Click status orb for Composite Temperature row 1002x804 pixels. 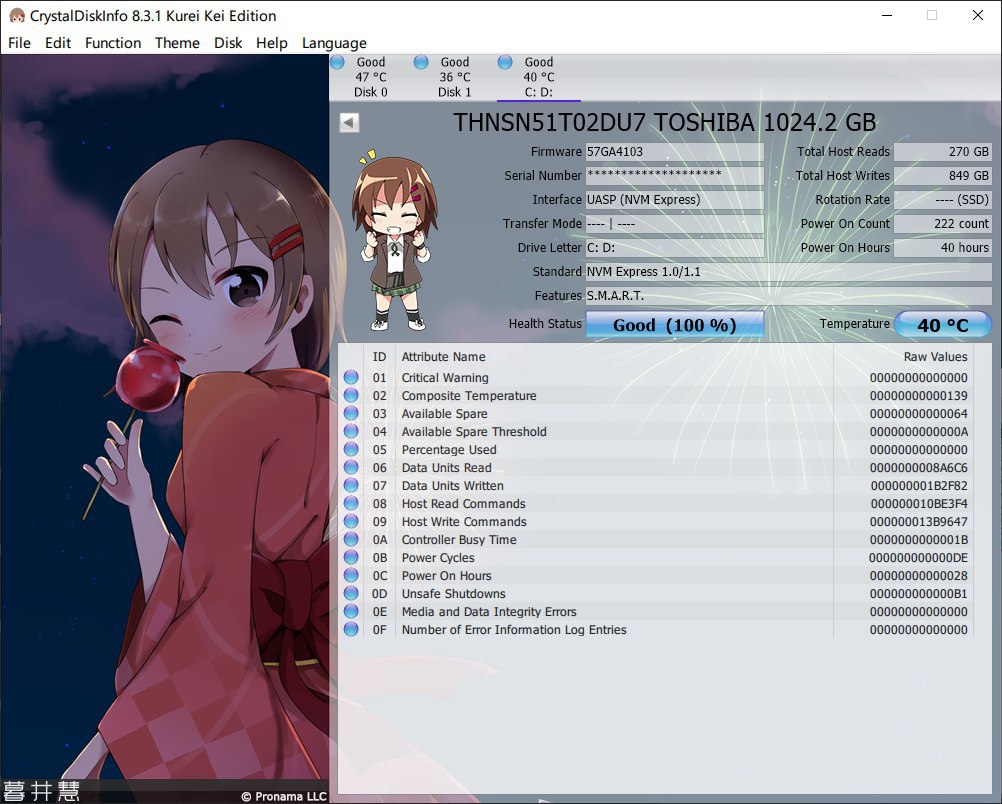pos(351,395)
